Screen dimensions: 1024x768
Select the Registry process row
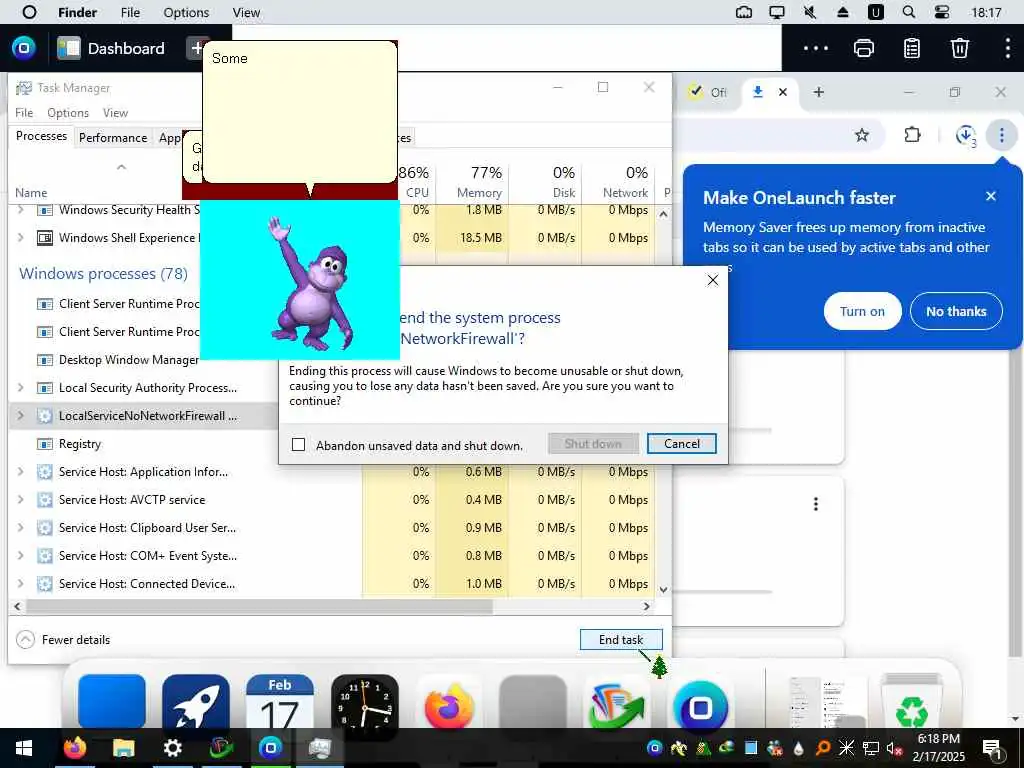tap(144, 444)
